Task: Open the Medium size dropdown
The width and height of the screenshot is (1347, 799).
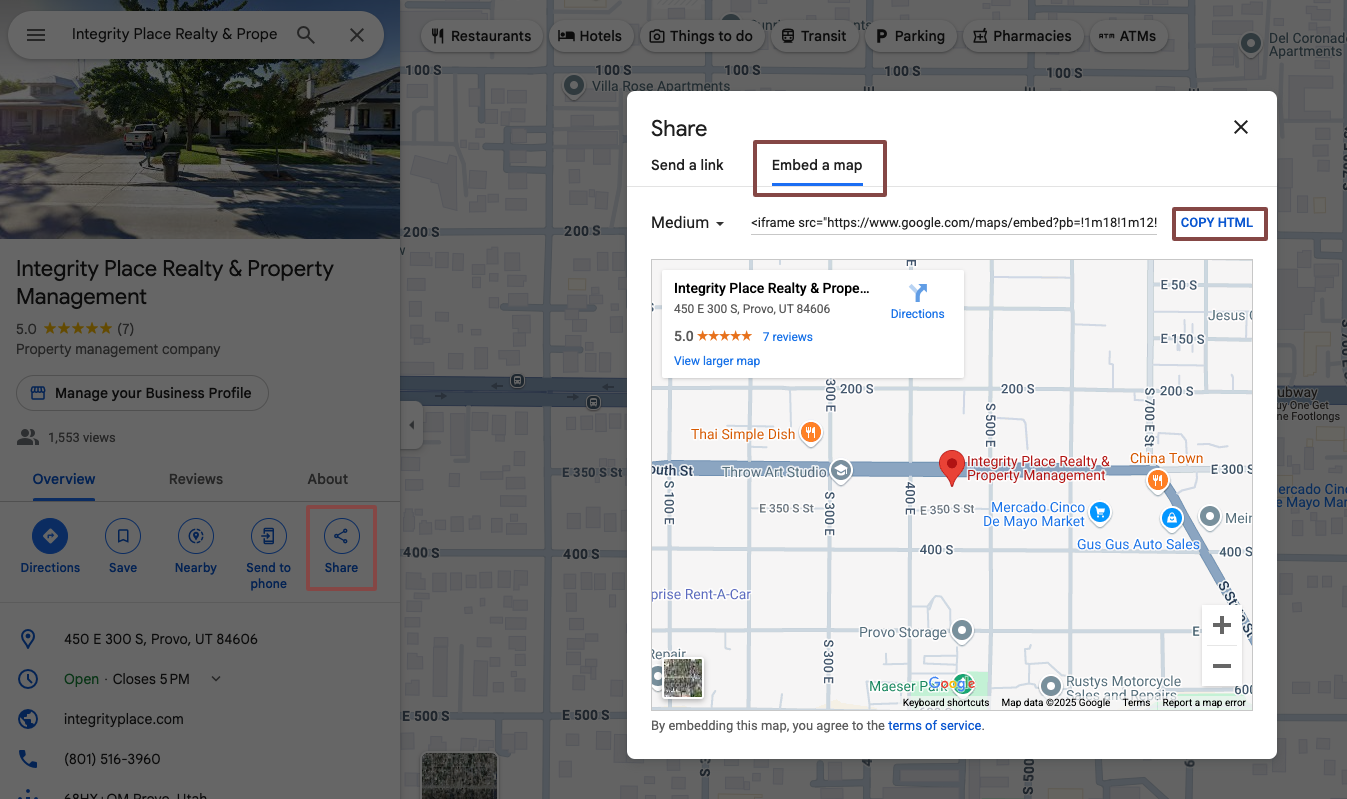Action: click(x=688, y=223)
